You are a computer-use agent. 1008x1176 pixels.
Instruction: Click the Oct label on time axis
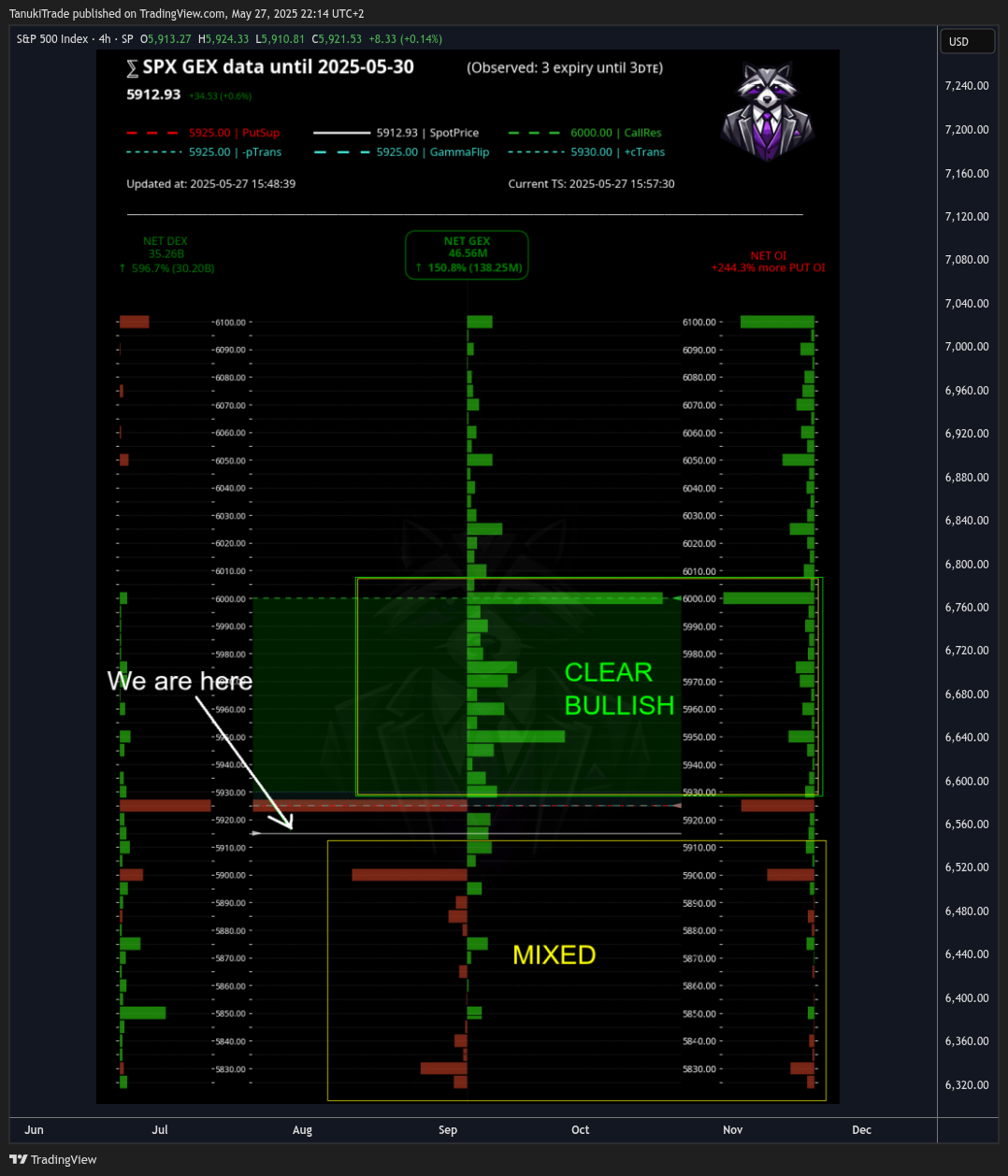(x=581, y=1130)
